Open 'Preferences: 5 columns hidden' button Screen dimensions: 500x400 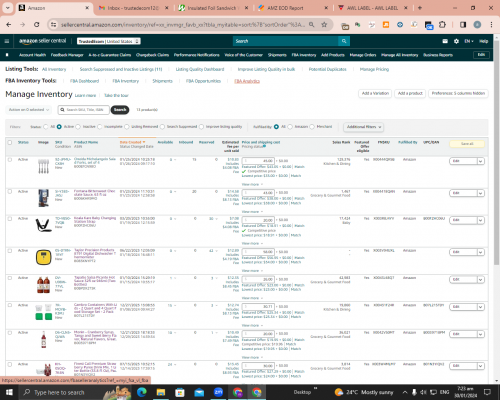tap(458, 93)
